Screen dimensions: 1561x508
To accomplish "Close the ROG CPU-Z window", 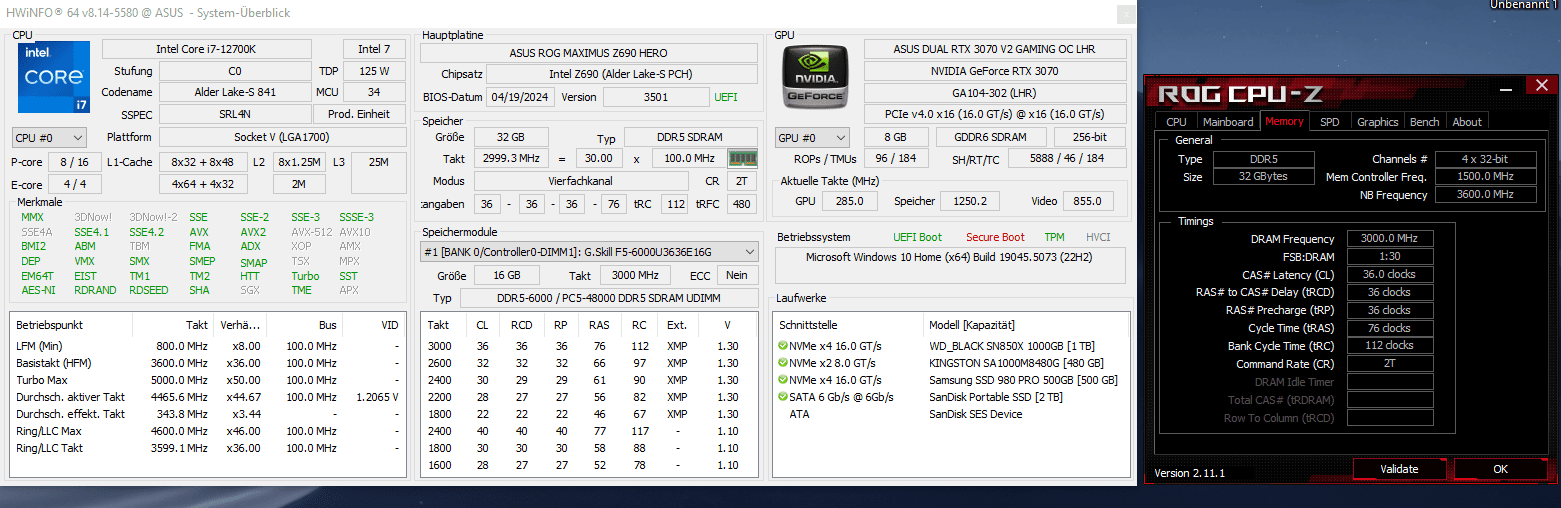I will (1539, 86).
